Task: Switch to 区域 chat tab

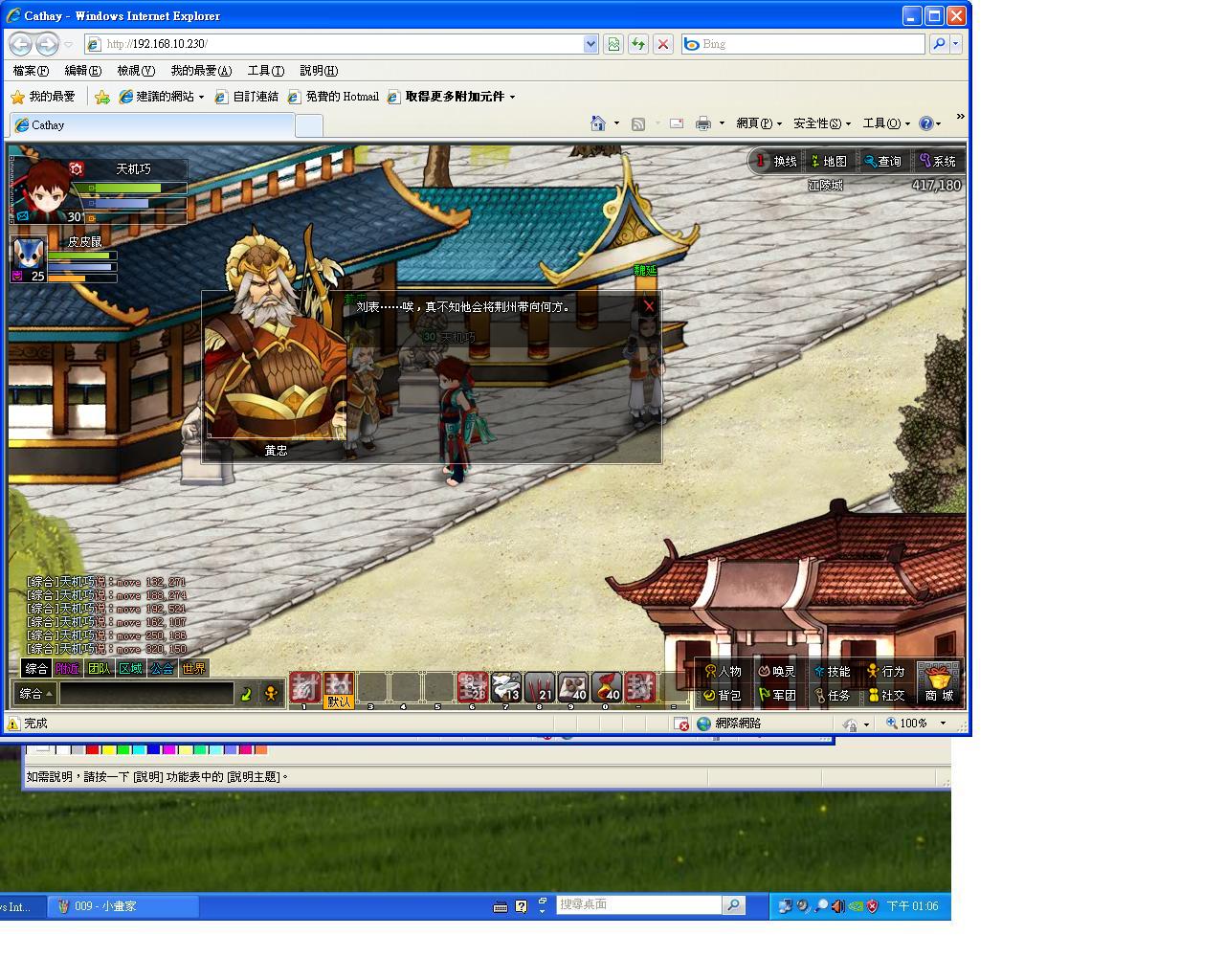Action: (130, 669)
